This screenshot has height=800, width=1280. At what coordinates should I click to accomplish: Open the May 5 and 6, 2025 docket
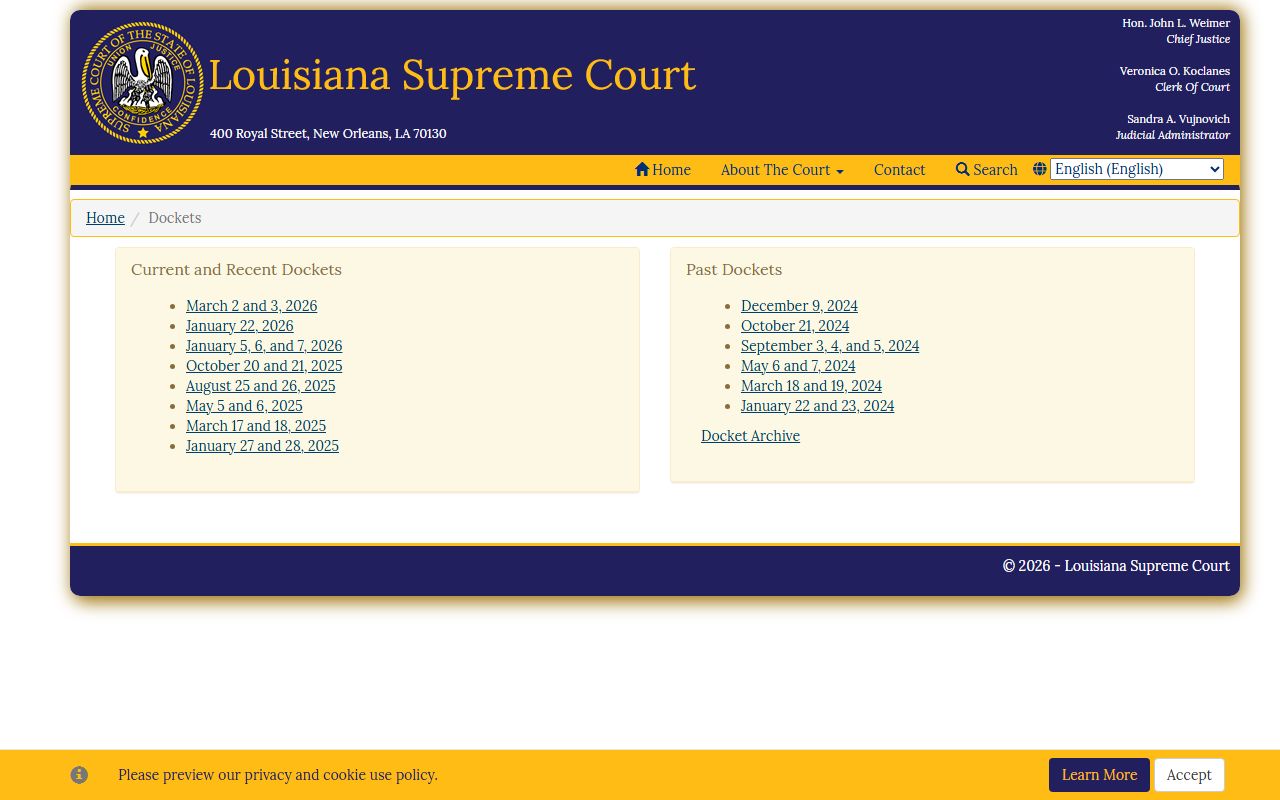tap(244, 406)
